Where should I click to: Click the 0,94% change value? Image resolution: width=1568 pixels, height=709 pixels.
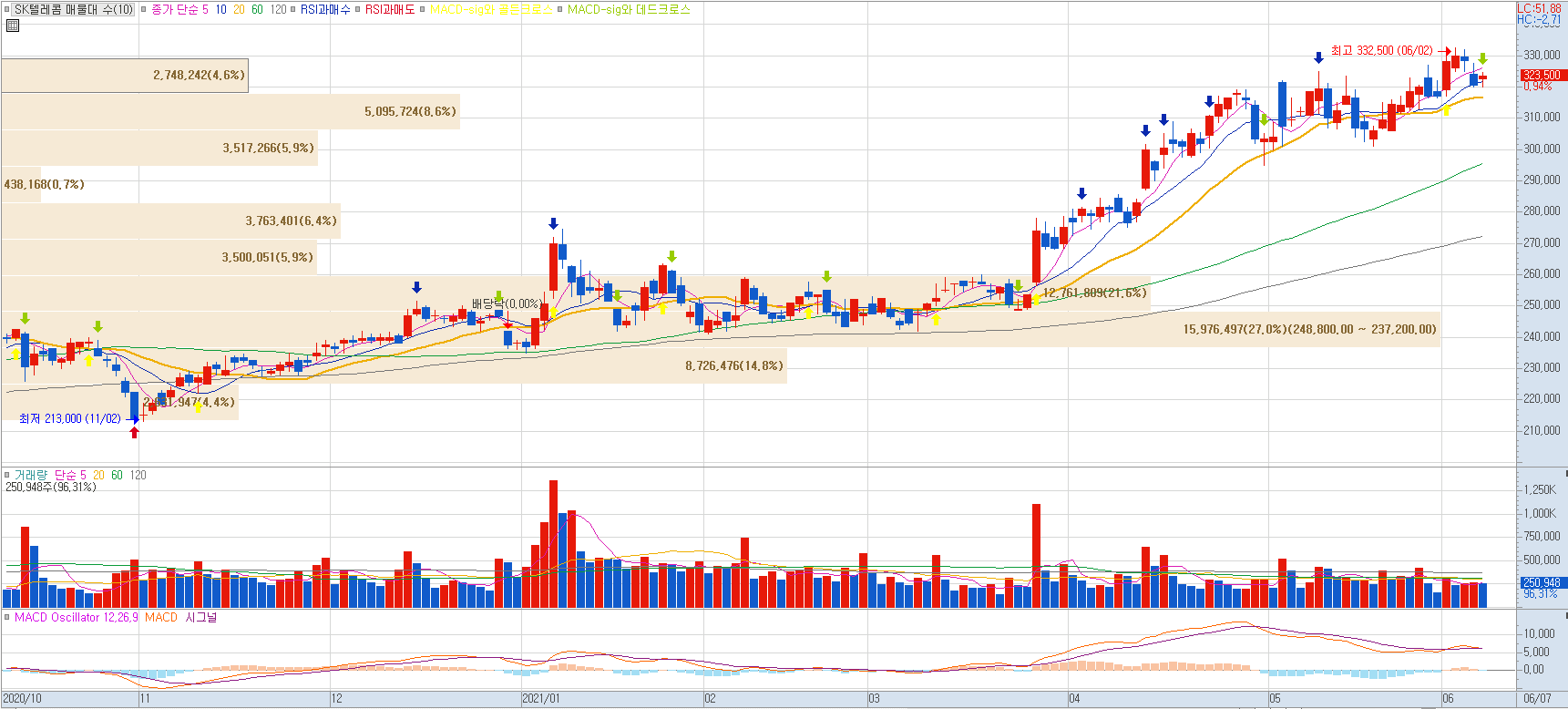point(1537,86)
